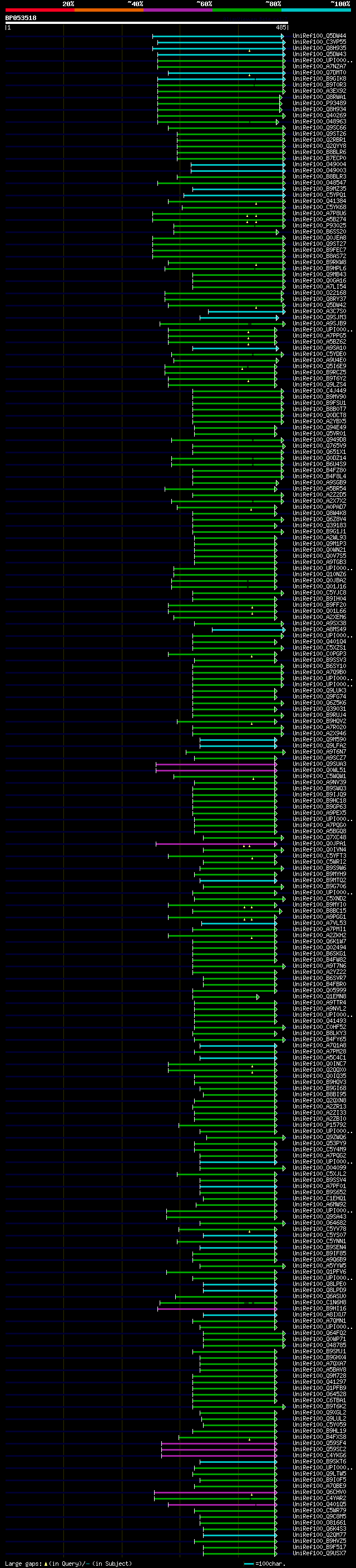Select the UniRef100_A9NV39 label
Image resolution: width=356 pixels, height=1568 pixels.
[319, 782]
